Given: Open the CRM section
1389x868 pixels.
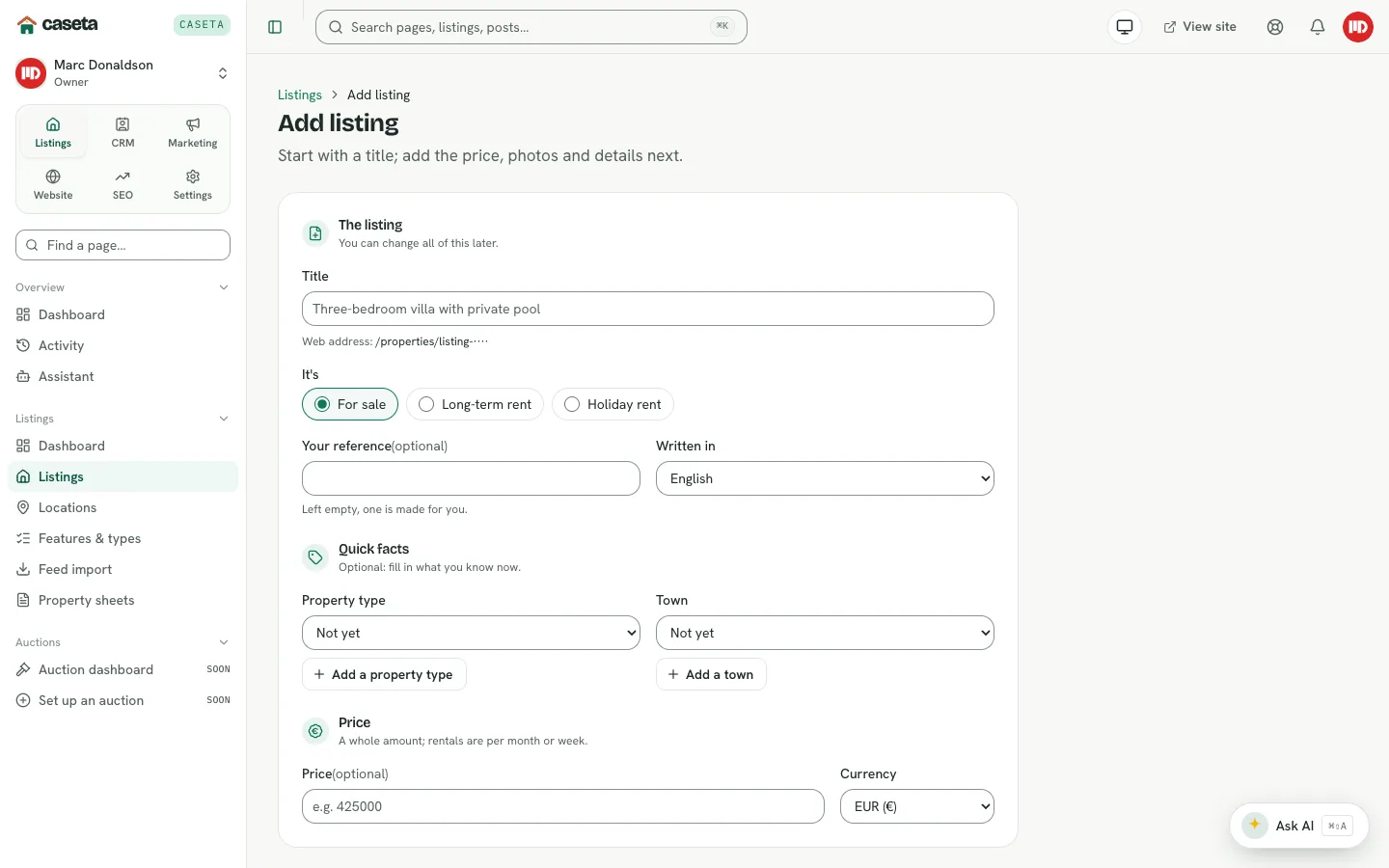Looking at the screenshot, I should coord(123,133).
